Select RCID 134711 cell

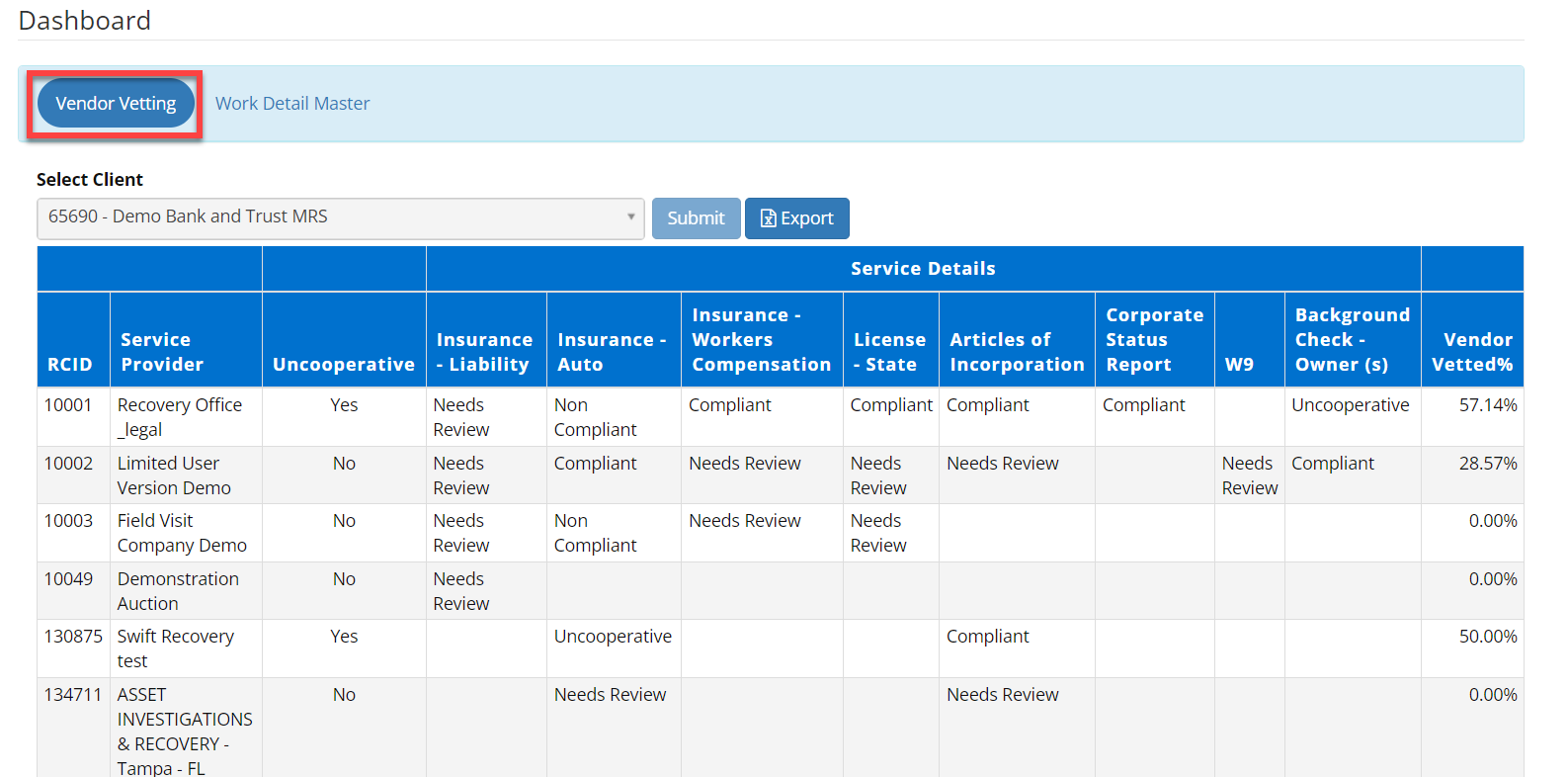(x=73, y=728)
